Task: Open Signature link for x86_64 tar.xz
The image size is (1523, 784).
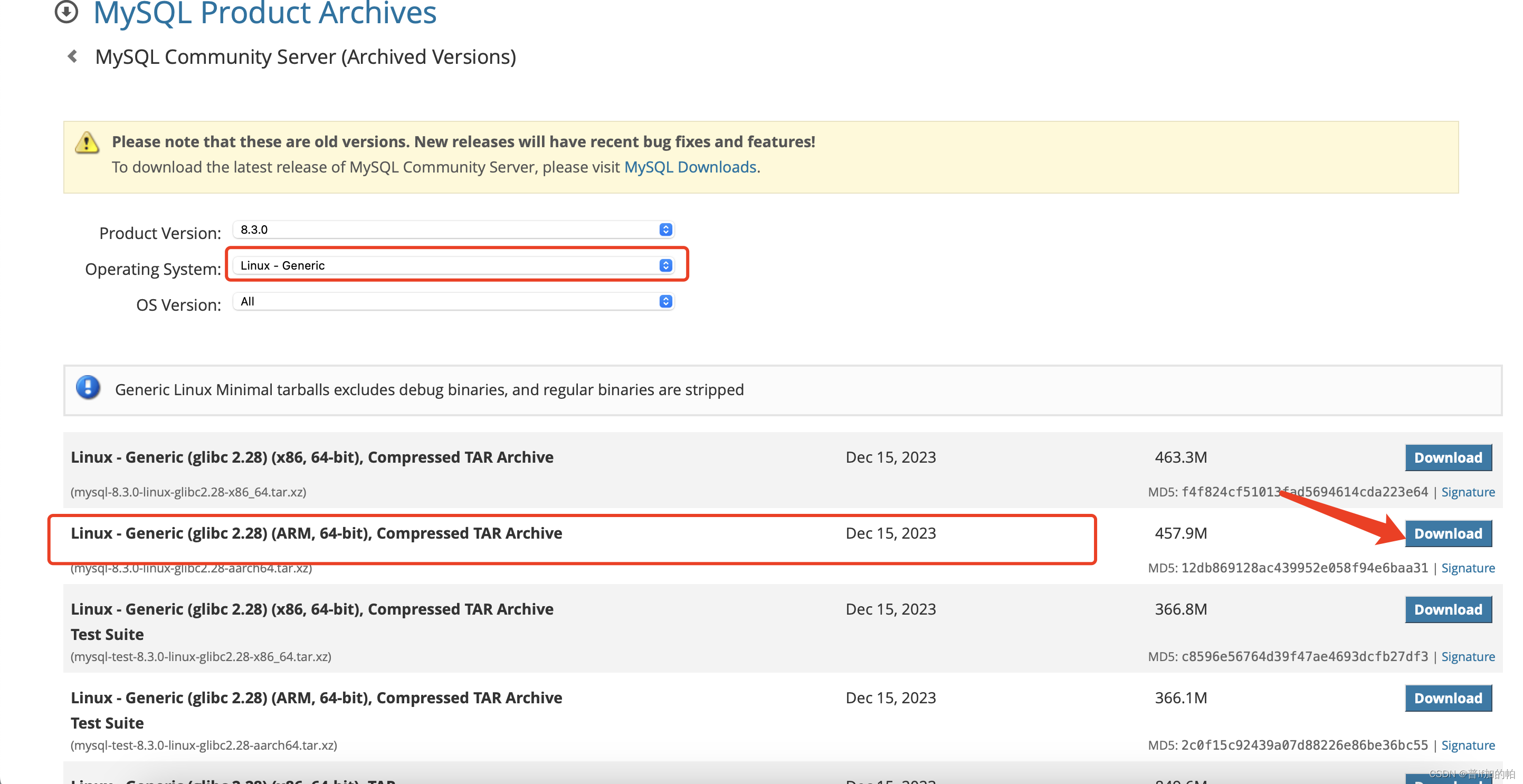Action: pyautogui.click(x=1468, y=492)
